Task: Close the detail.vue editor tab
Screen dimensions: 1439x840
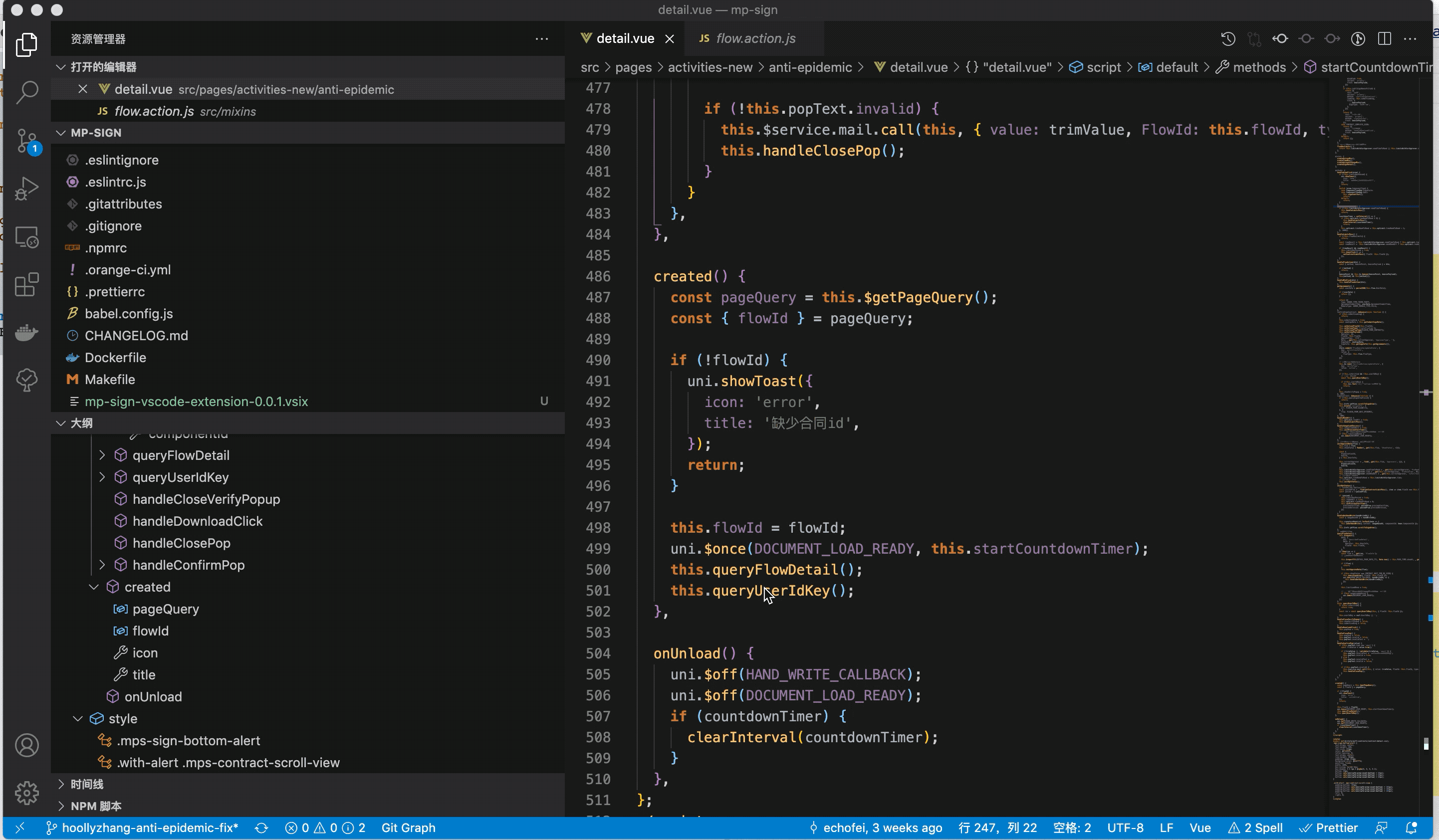Action: point(670,39)
